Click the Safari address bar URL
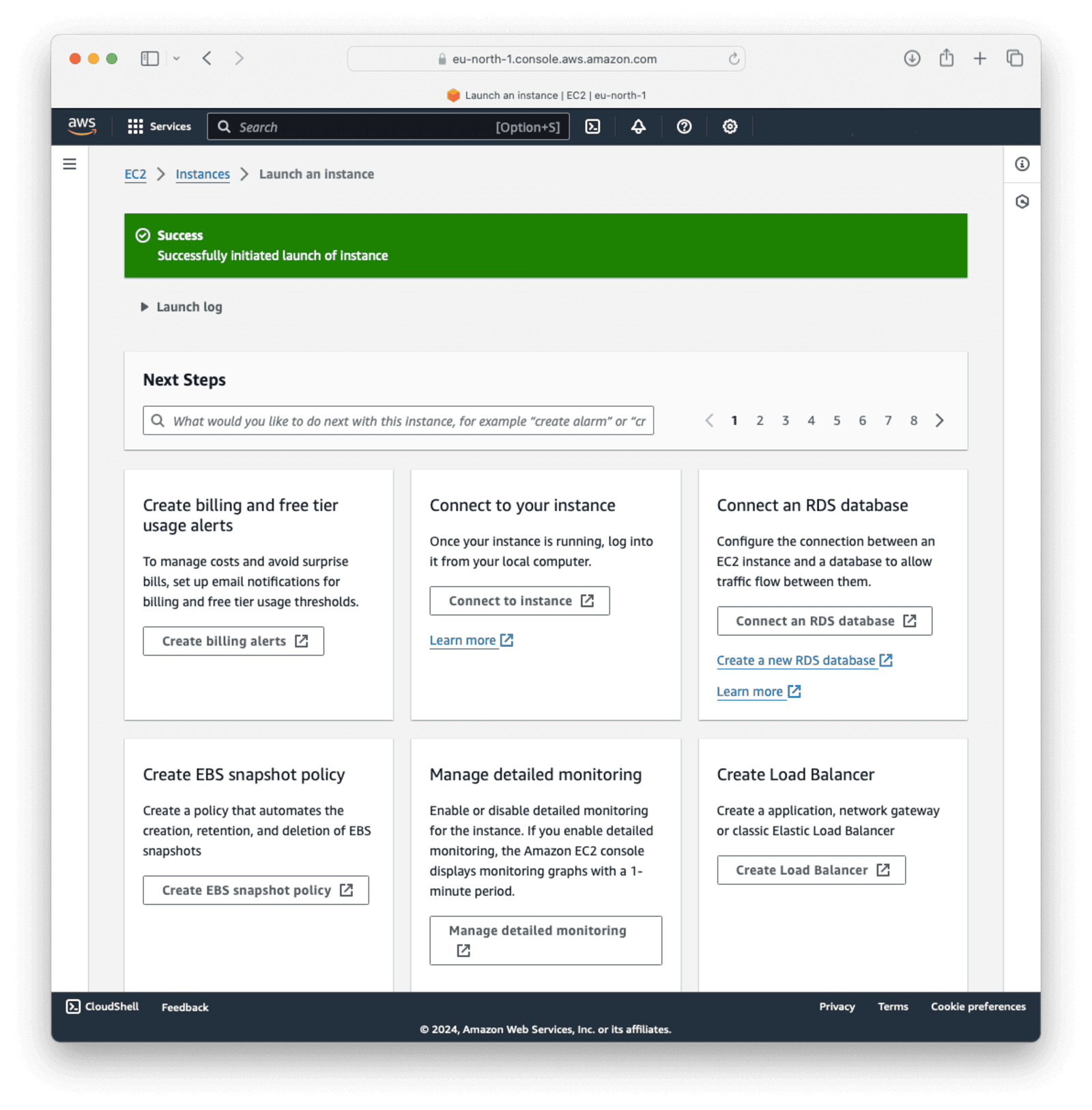Viewport: 1092px width, 1110px height. pos(554,59)
